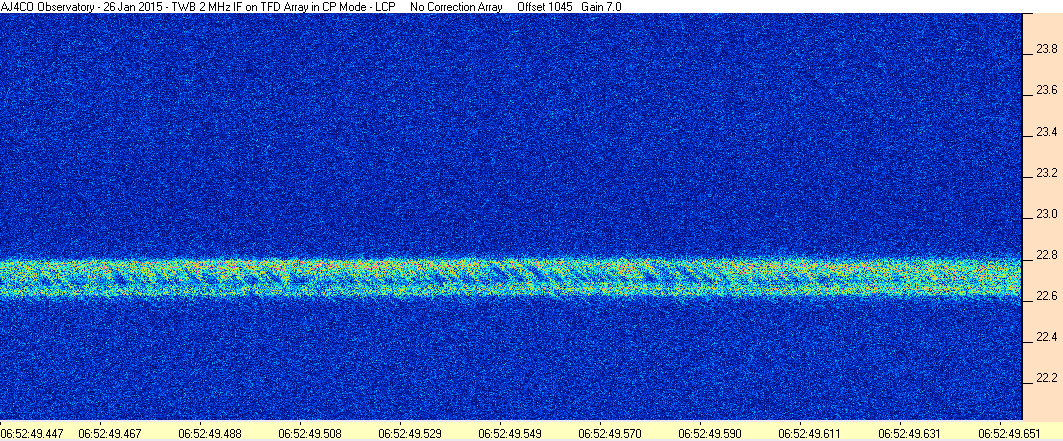The height and width of the screenshot is (441, 1063).
Task: Click the 23.0 frequency axis label
Action: [1047, 214]
